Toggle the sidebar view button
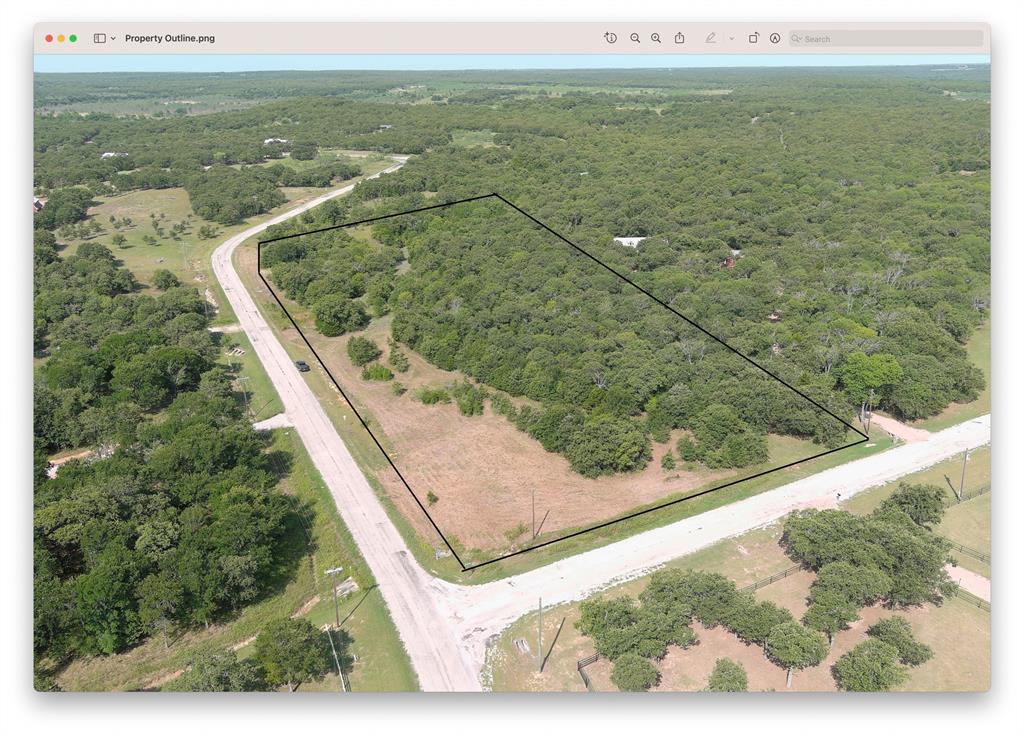1024x736 pixels. tap(99, 38)
